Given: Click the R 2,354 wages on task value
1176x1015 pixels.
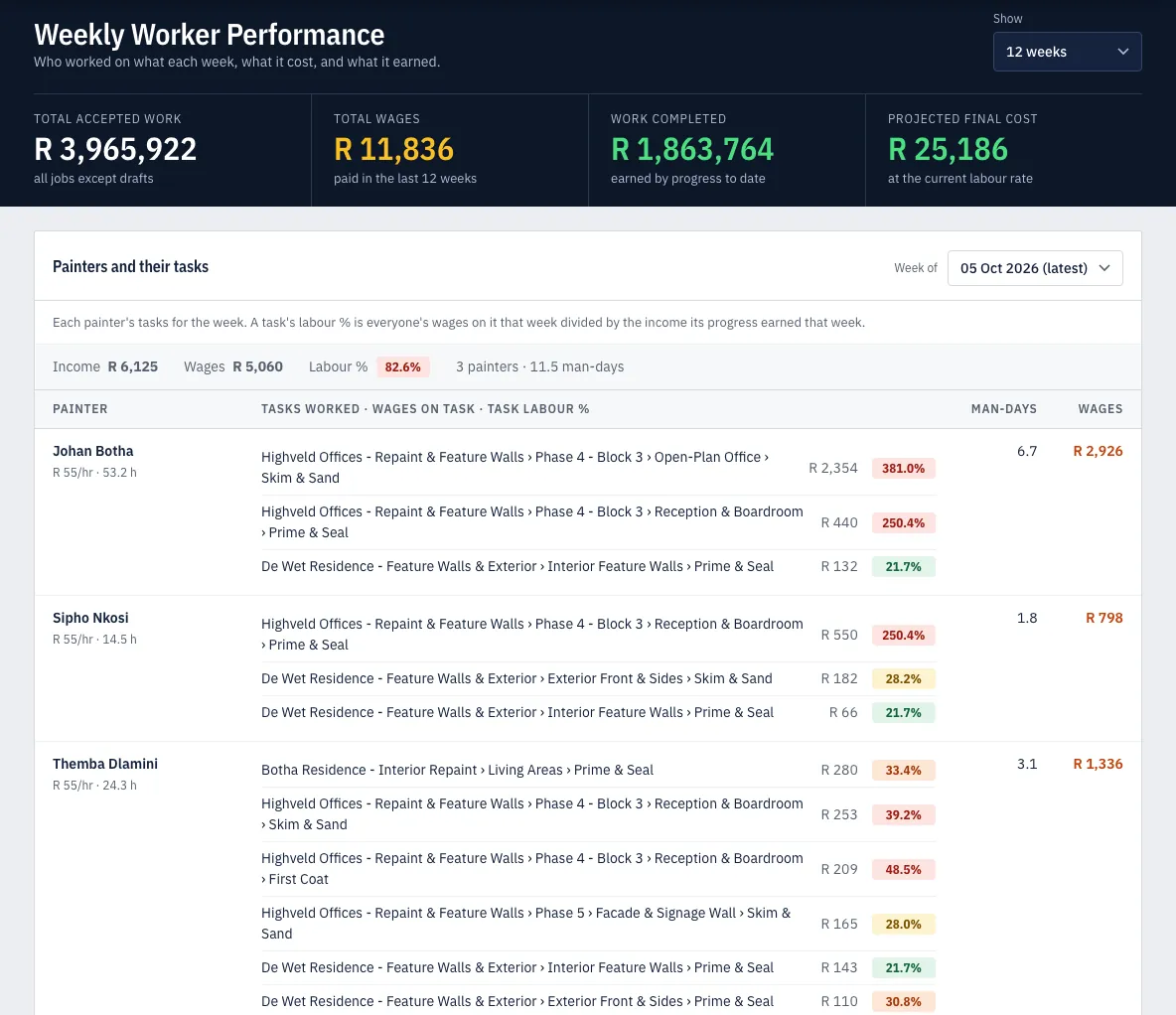Looking at the screenshot, I should [832, 468].
